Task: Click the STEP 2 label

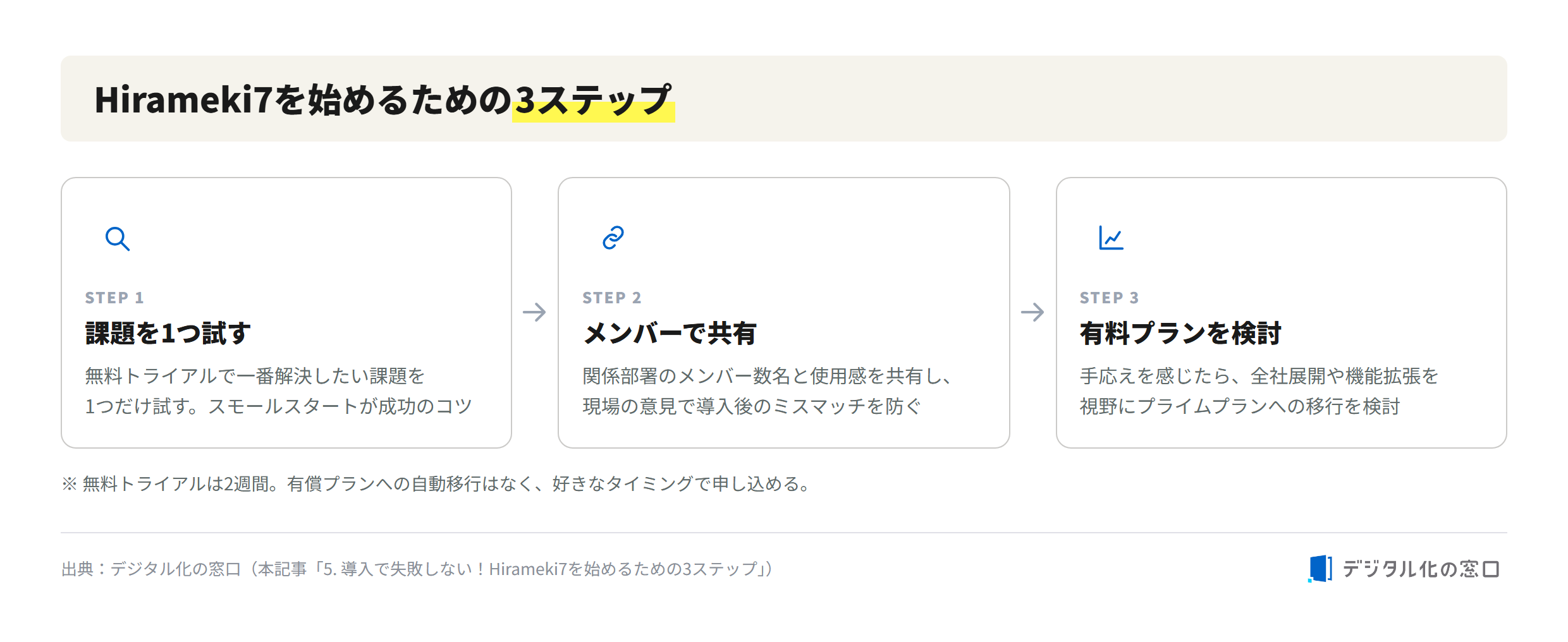Action: pyautogui.click(x=612, y=298)
